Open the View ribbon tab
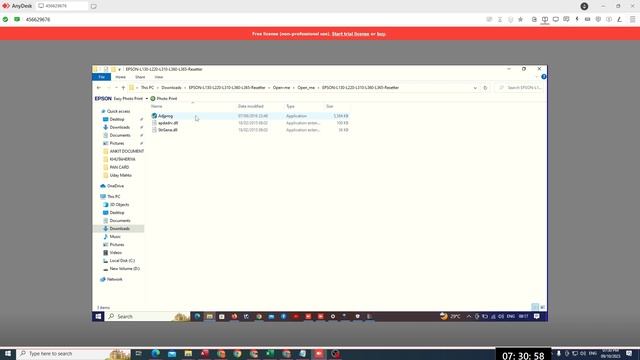This screenshot has width=640, height=360. [159, 77]
